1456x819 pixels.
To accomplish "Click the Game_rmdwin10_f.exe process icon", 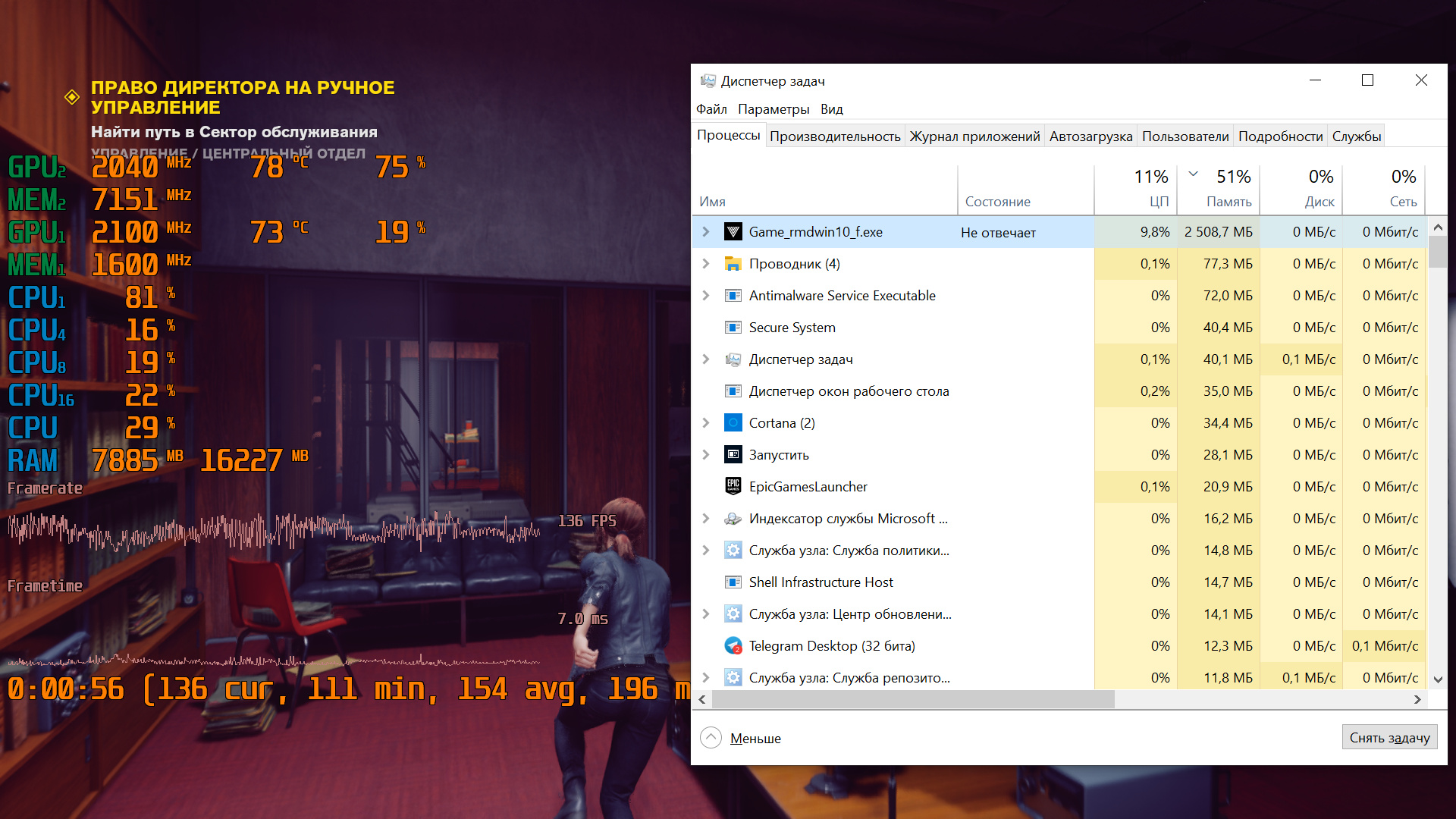I will pos(733,232).
